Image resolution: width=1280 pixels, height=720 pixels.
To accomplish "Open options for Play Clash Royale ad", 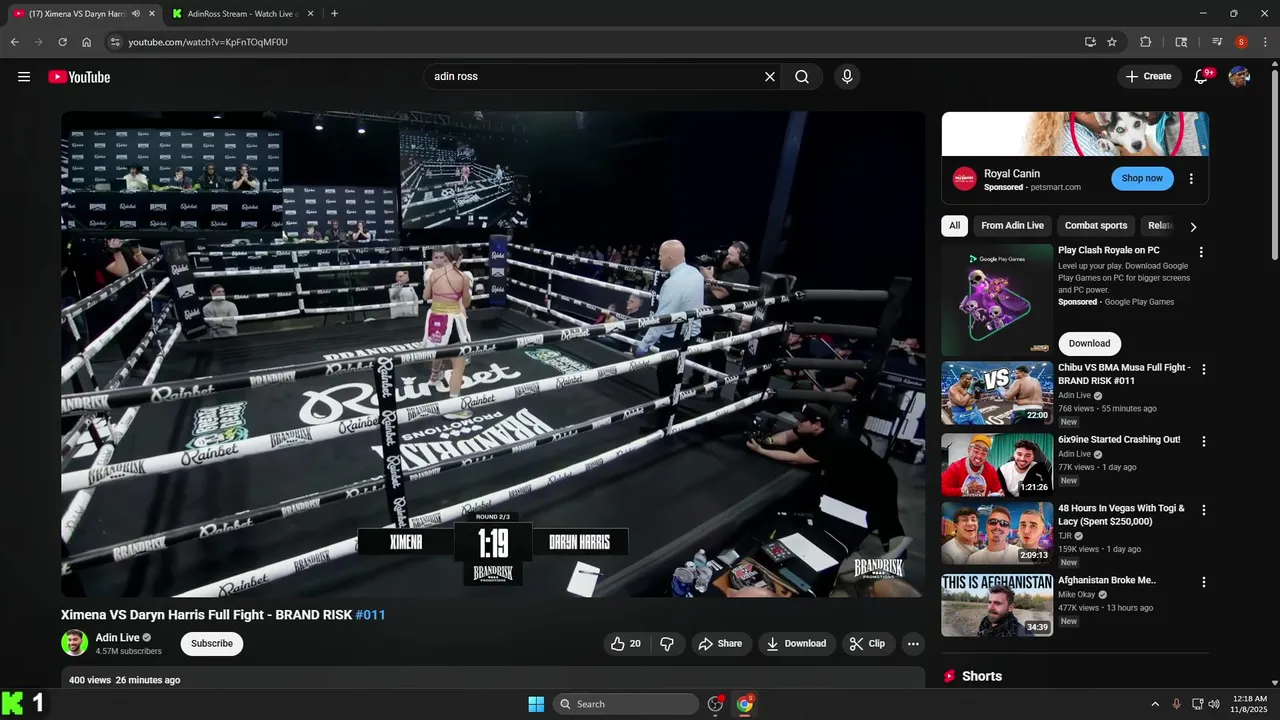I will tap(1201, 252).
